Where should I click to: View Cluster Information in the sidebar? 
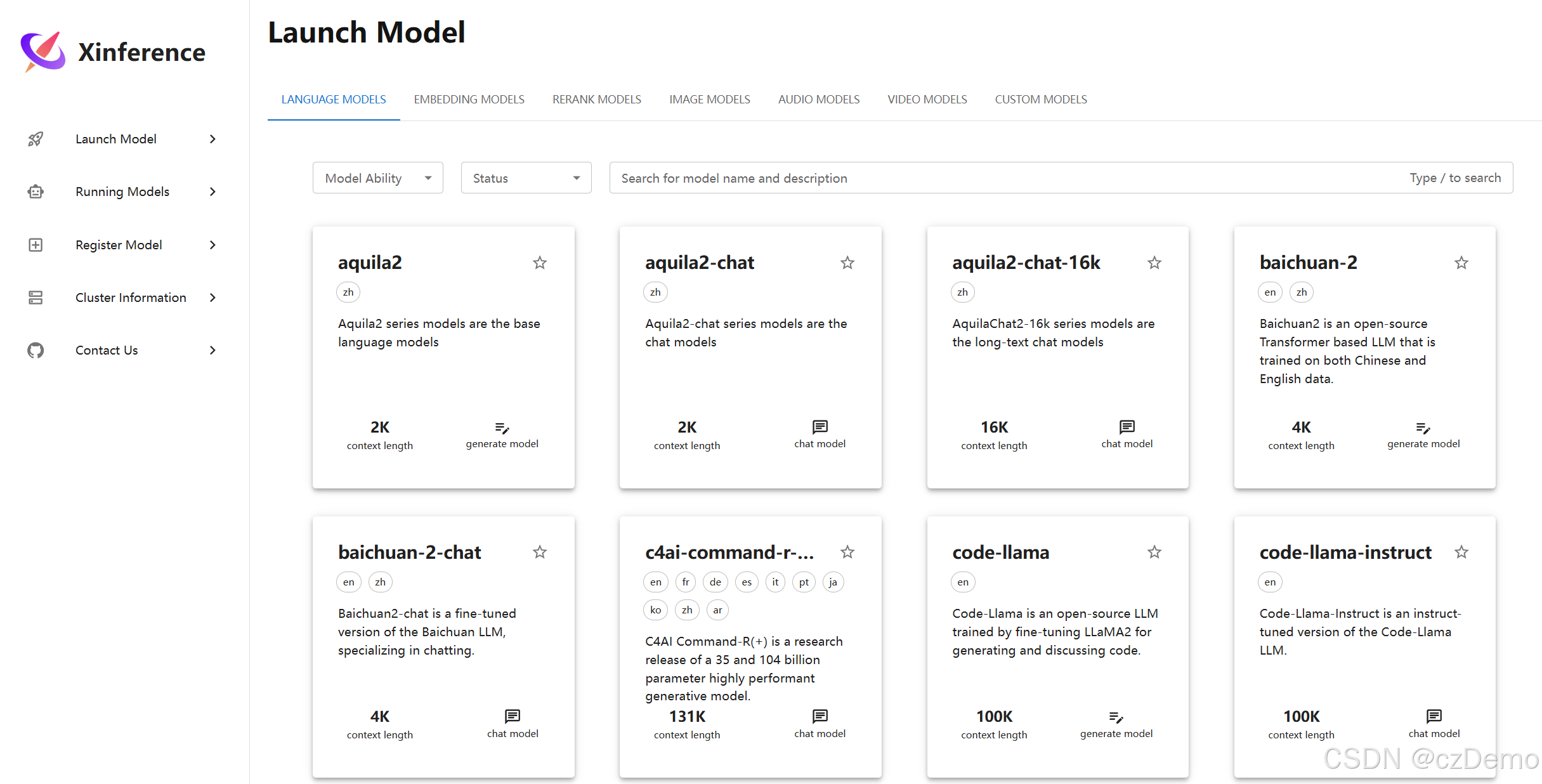coord(123,297)
